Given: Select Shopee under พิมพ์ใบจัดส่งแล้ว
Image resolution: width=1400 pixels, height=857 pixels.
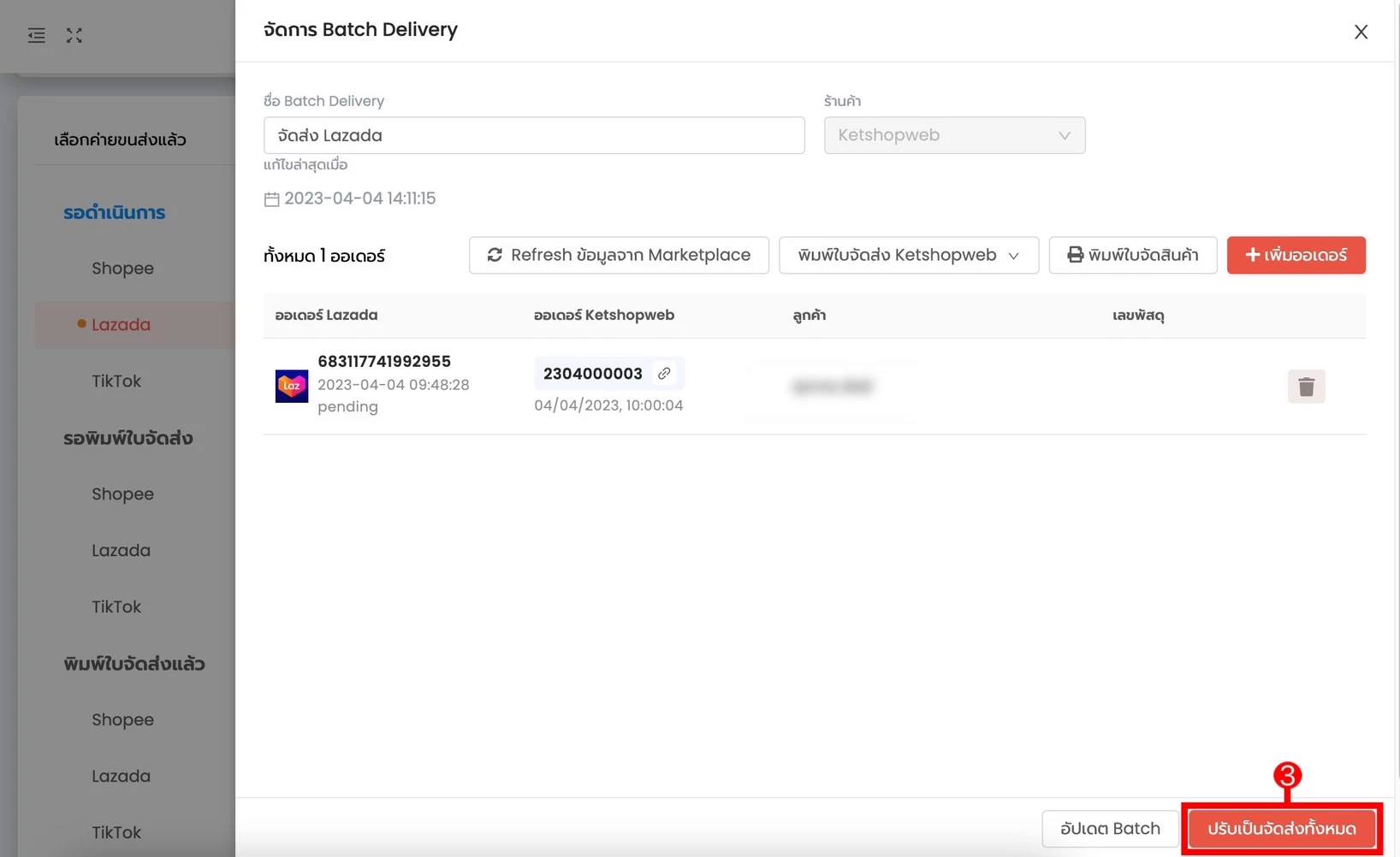Looking at the screenshot, I should 122,720.
